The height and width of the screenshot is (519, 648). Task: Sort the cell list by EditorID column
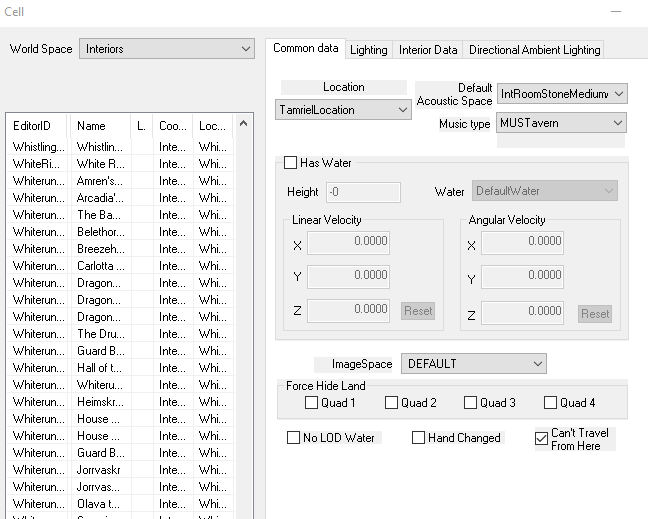coord(36,126)
